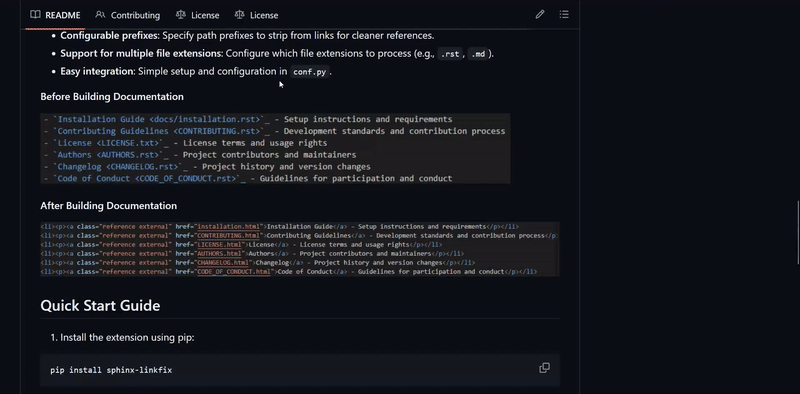800x394 pixels.
Task: Click the 'Configurable prefixes' bullet text
Action: click(247, 36)
